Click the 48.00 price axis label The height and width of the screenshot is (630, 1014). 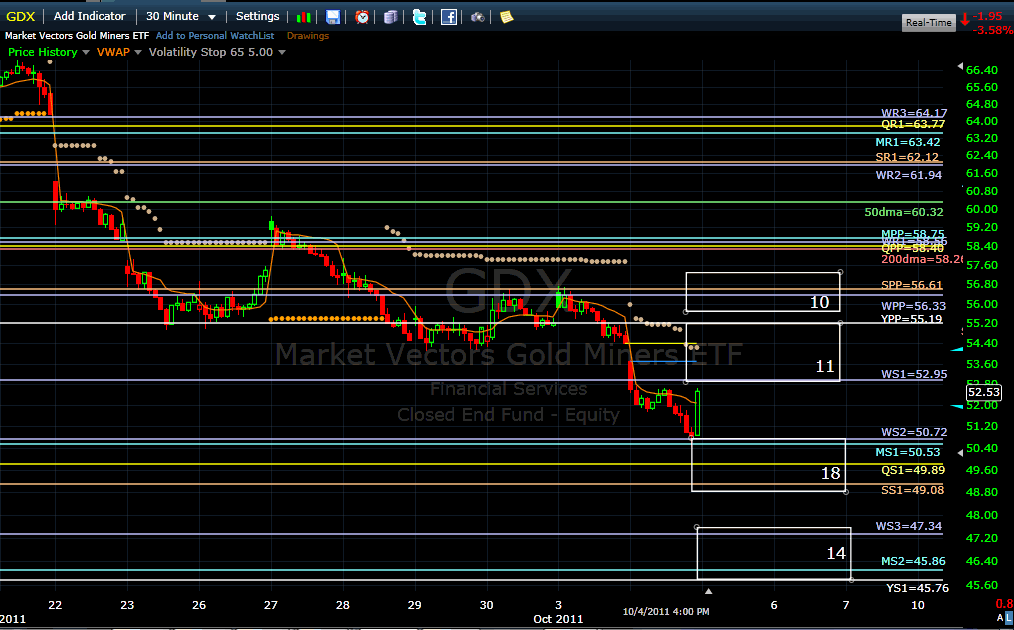click(982, 516)
